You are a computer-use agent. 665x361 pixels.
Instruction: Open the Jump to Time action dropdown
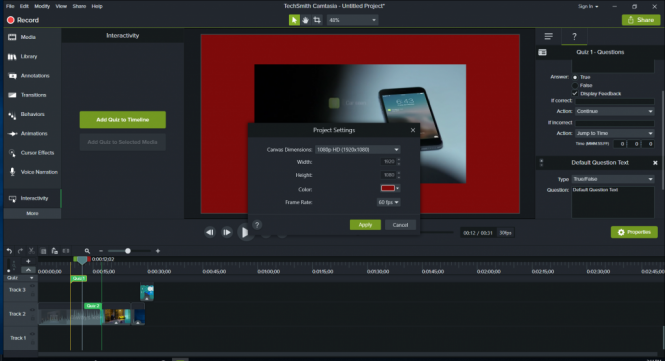(615, 133)
